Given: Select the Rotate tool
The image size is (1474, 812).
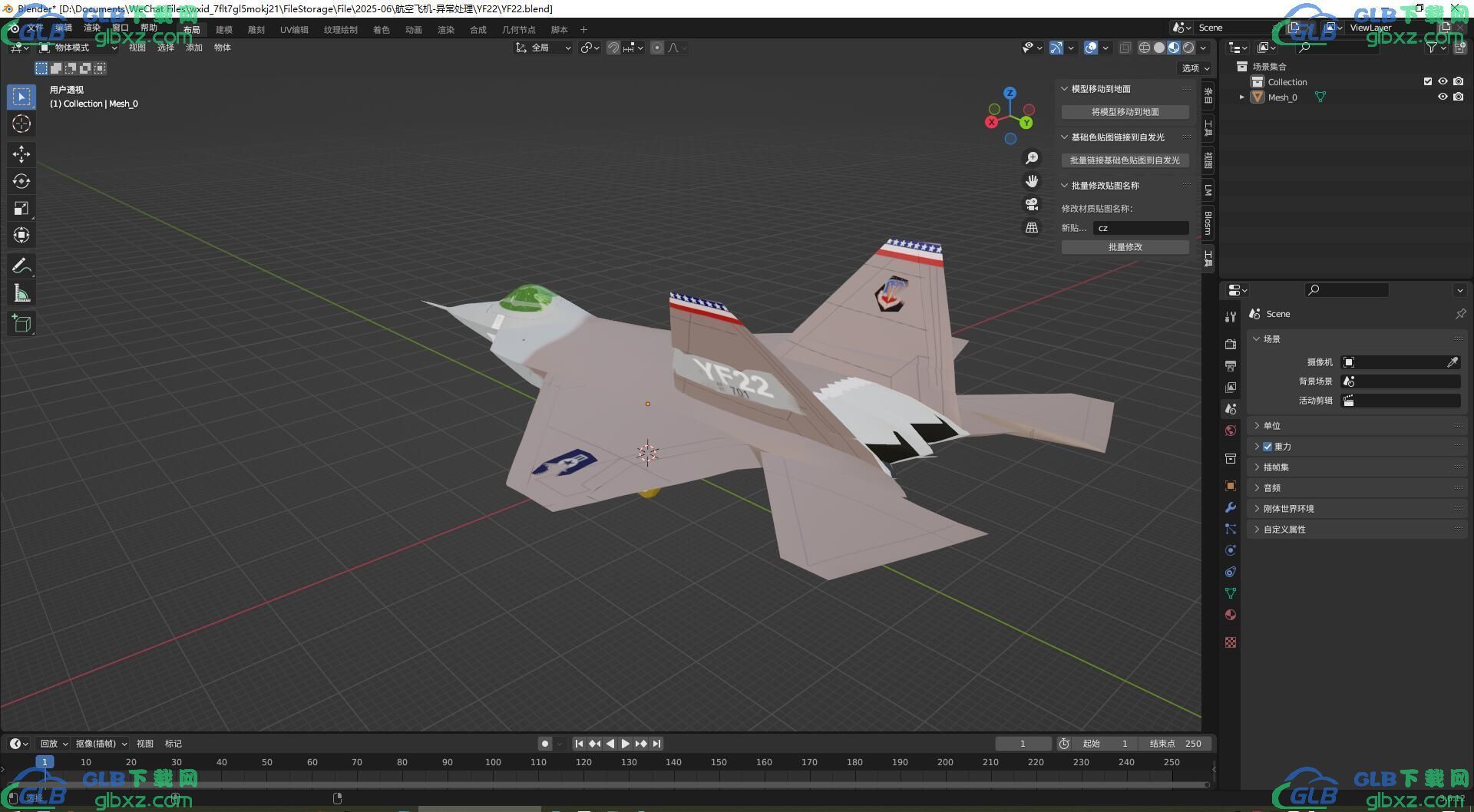Looking at the screenshot, I should pyautogui.click(x=21, y=181).
